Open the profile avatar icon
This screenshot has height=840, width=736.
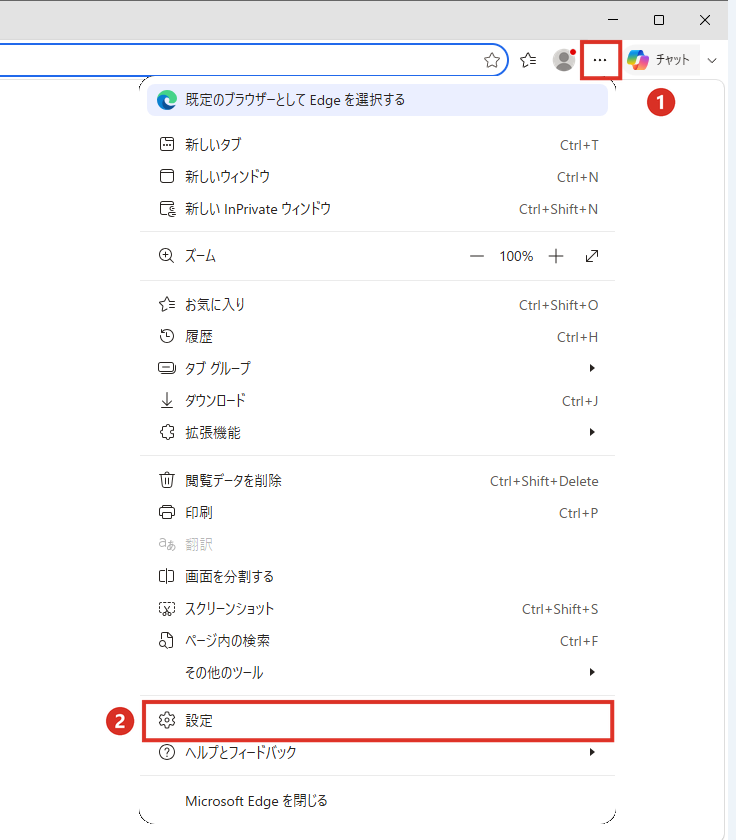(x=564, y=60)
